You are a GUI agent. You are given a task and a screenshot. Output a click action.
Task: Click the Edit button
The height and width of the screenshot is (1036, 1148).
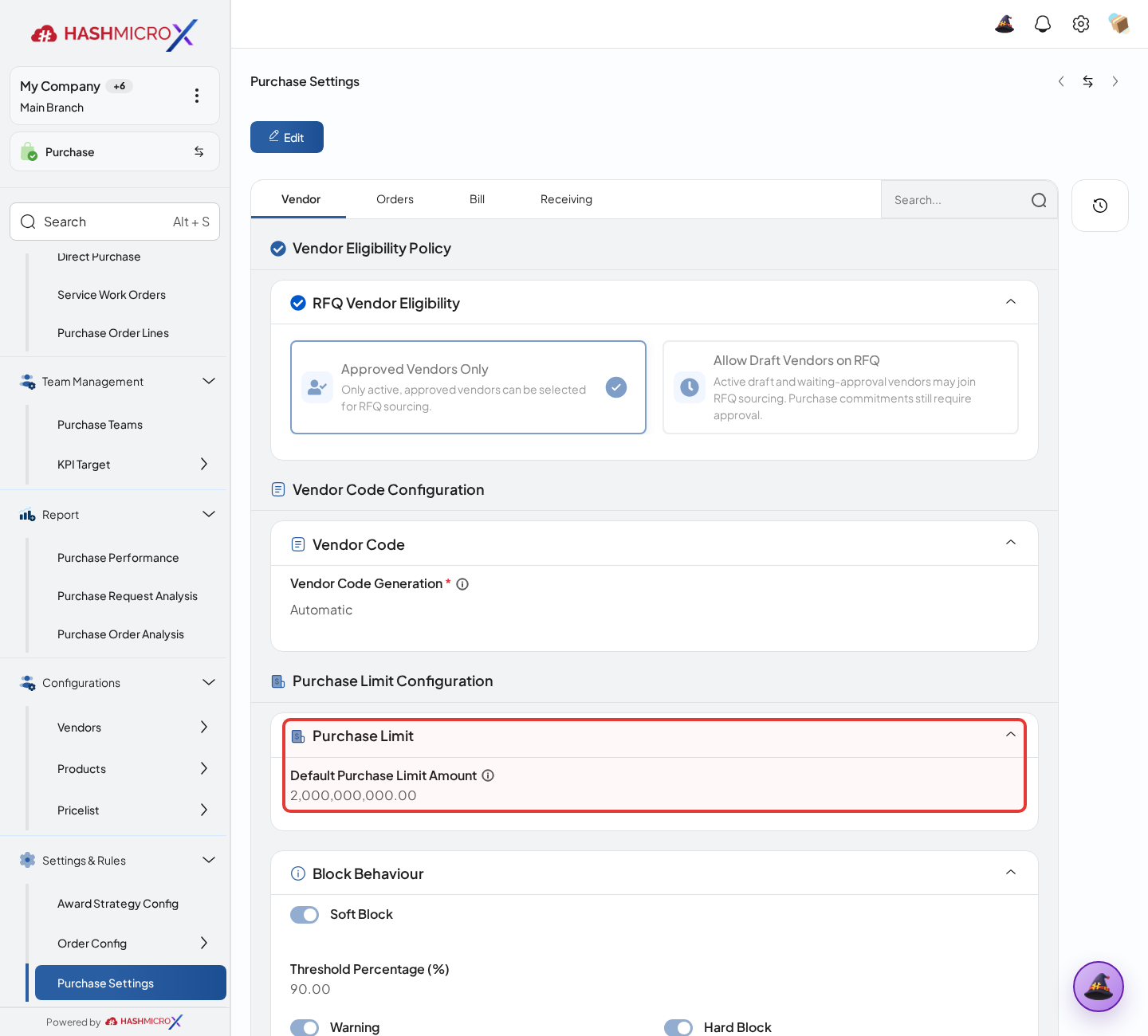pos(287,137)
